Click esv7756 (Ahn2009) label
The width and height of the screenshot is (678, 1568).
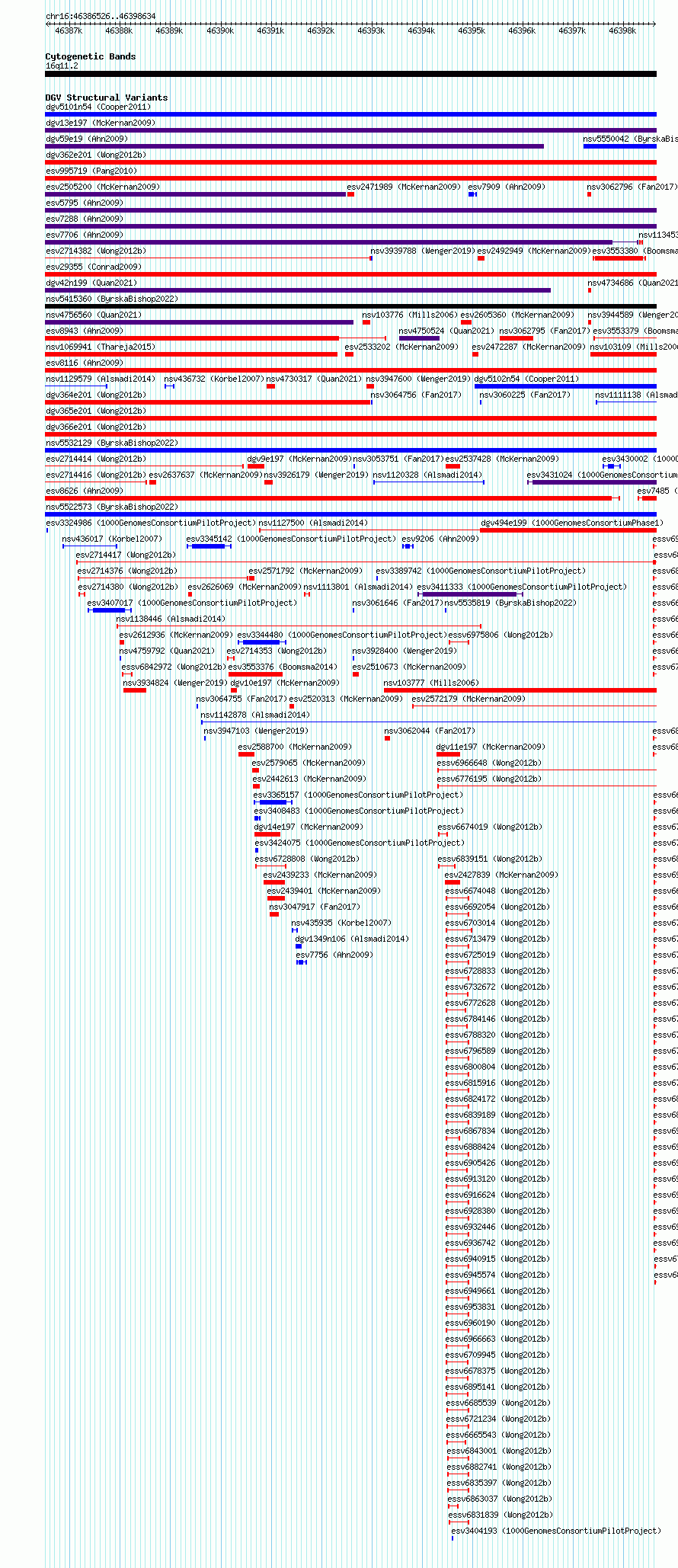tap(335, 955)
